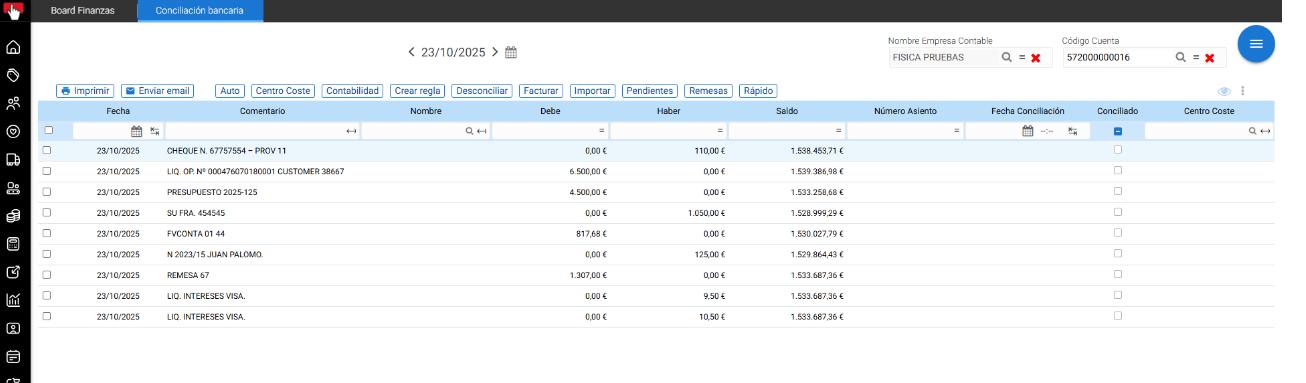This screenshot has width=1306, height=383.
Task: Select row checkbox for PRESUPUESTO 2025-125
Action: click(47, 192)
